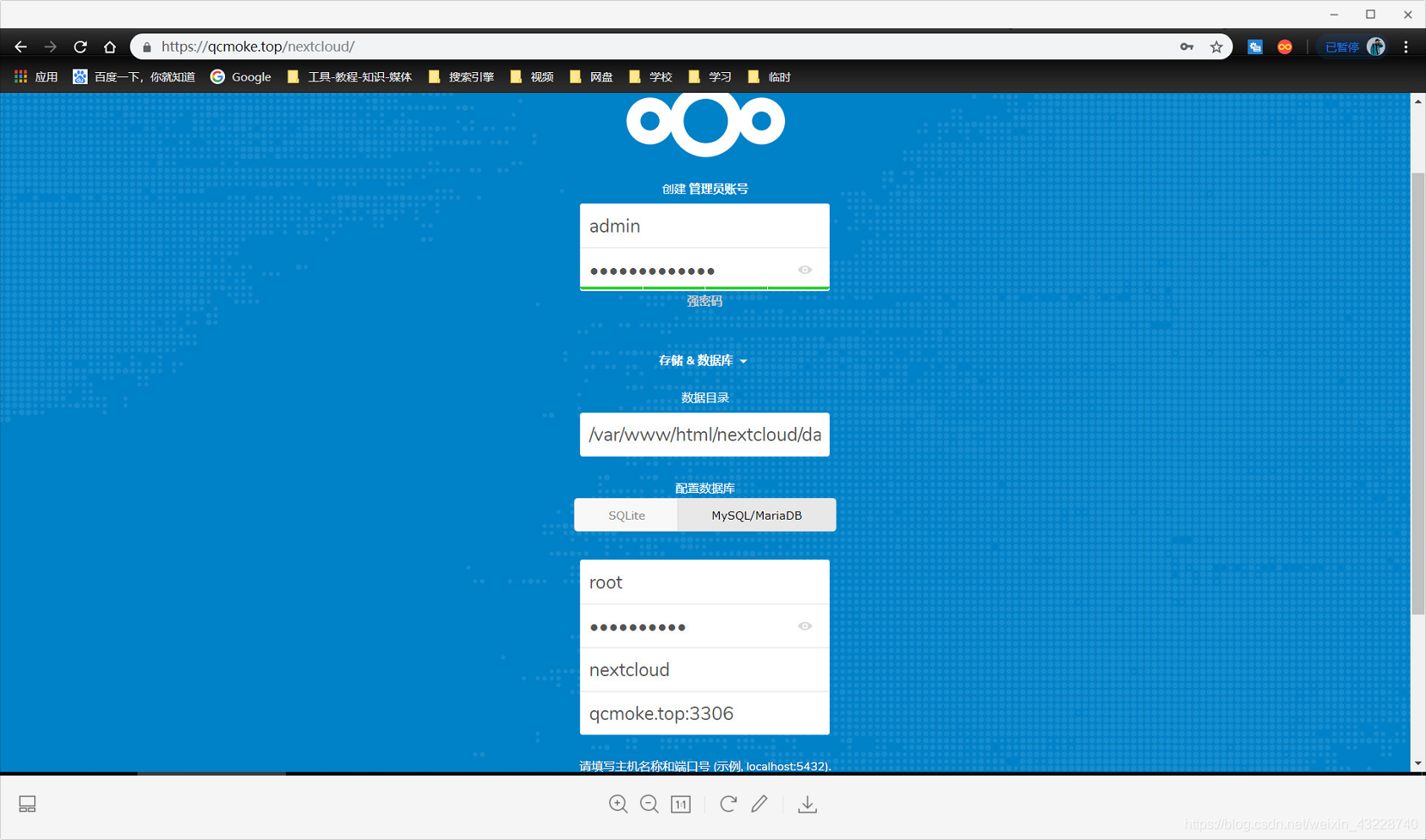Select the SQLite database tab

pyautogui.click(x=626, y=515)
